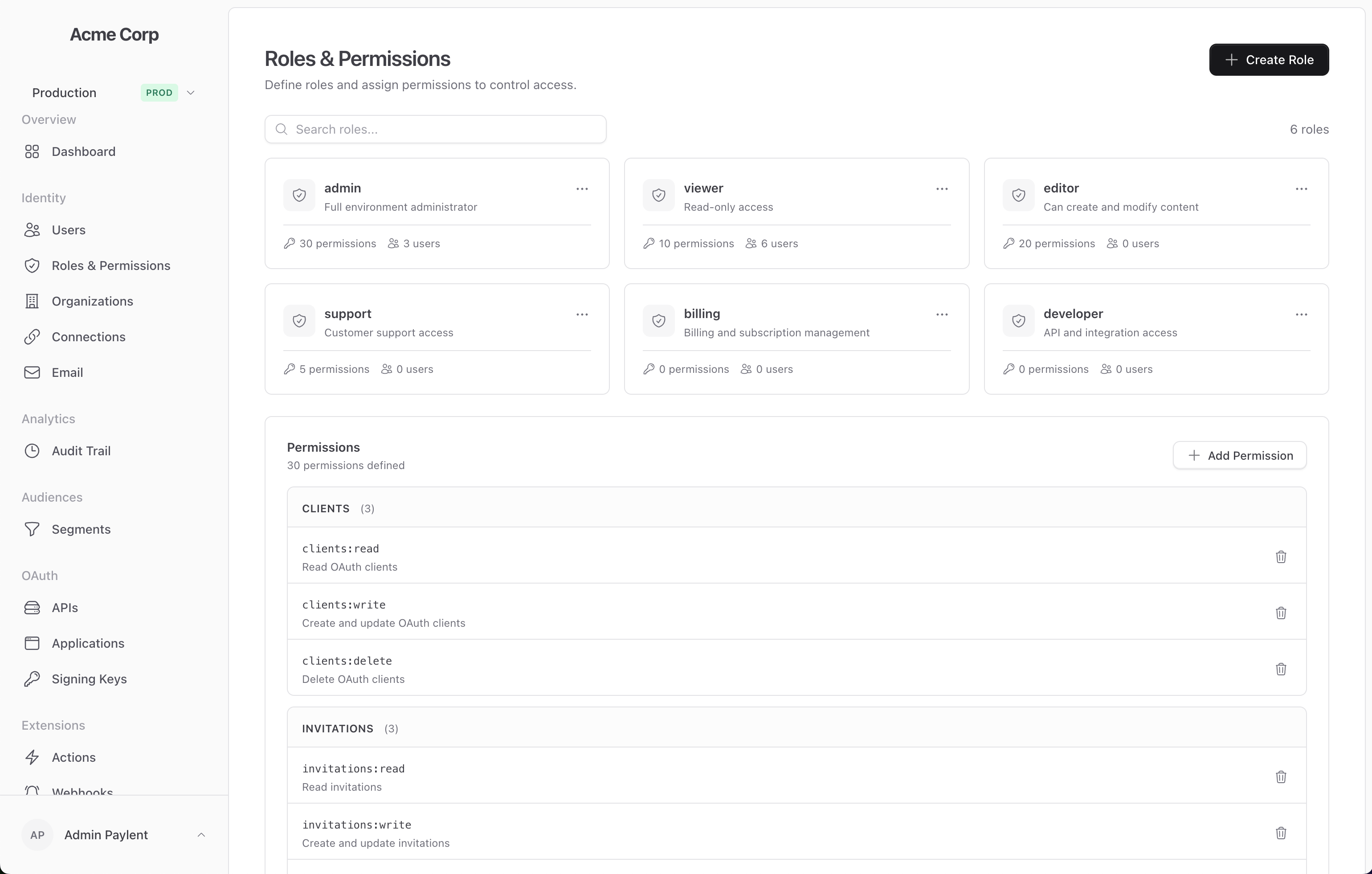Open the Signing Keys page
Image resolution: width=1372 pixels, height=874 pixels.
(x=89, y=678)
